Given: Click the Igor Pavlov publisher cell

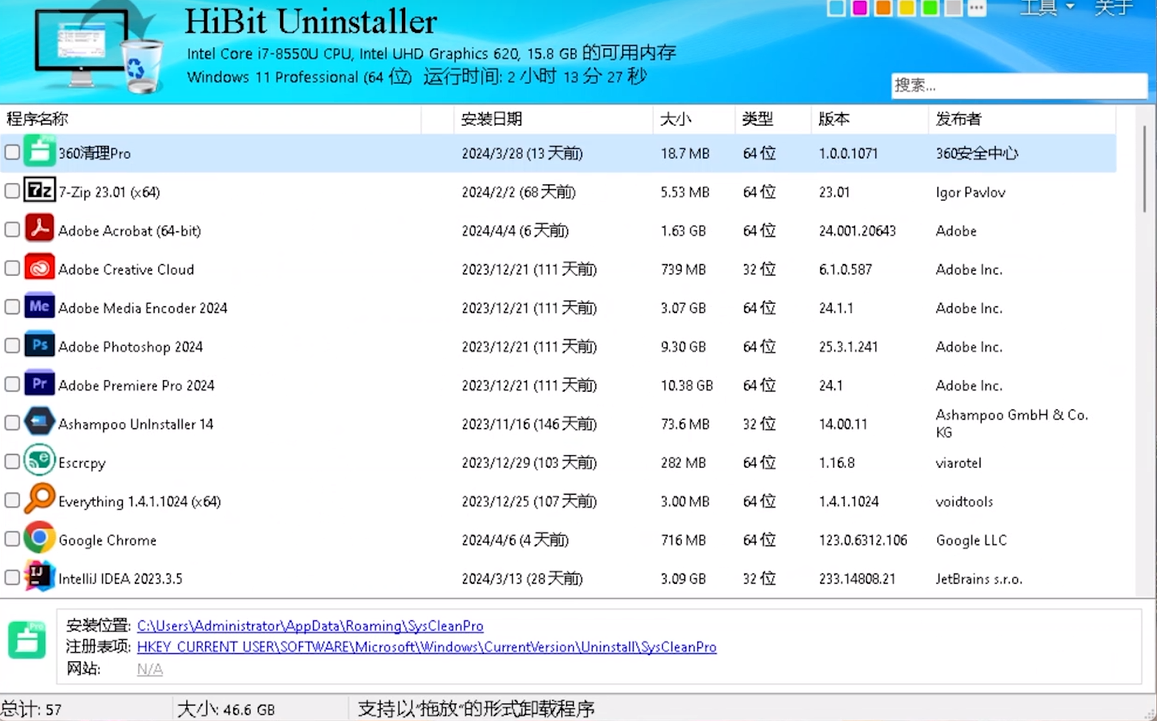Looking at the screenshot, I should click(970, 192).
